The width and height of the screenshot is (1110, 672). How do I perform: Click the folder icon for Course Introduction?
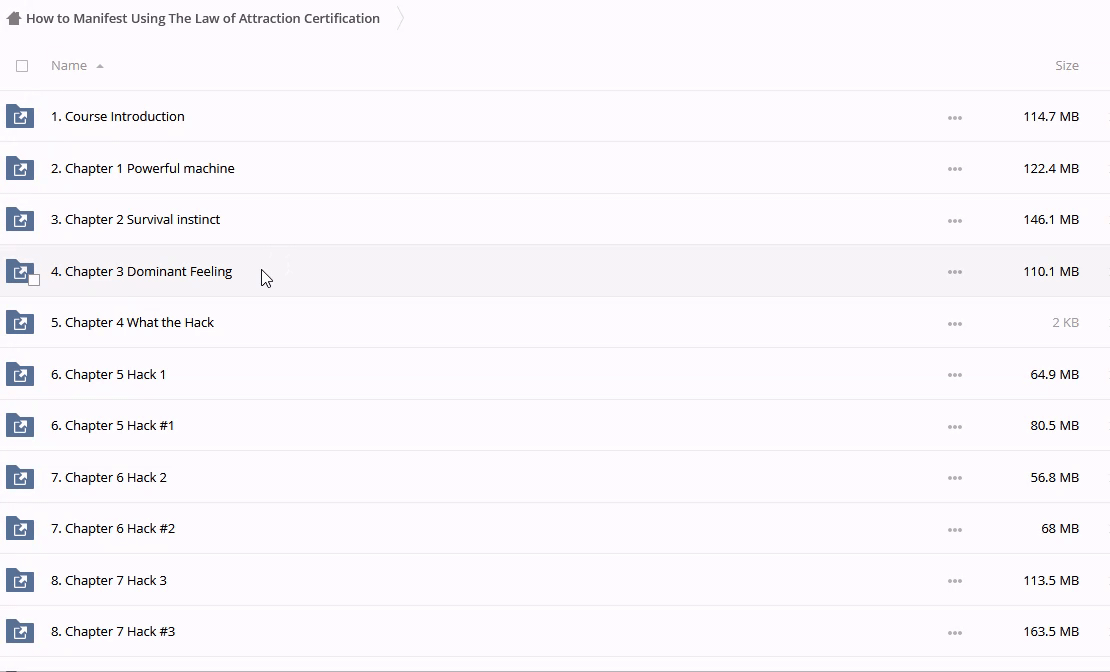click(20, 117)
